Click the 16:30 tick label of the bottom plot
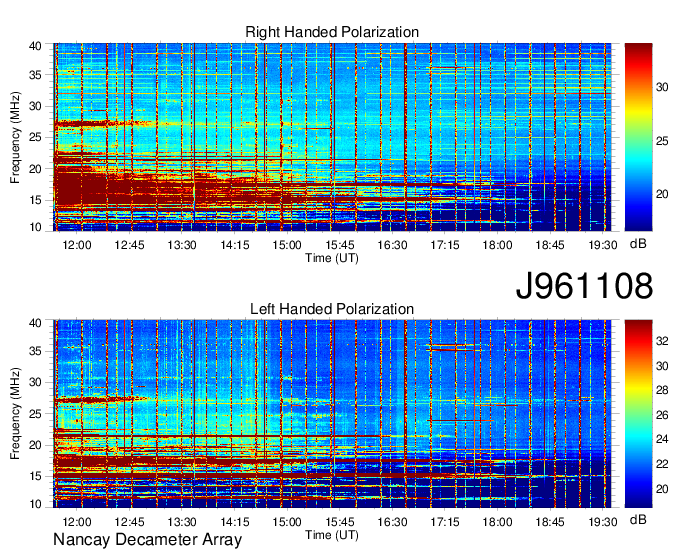The height and width of the screenshot is (552, 680). point(392,522)
